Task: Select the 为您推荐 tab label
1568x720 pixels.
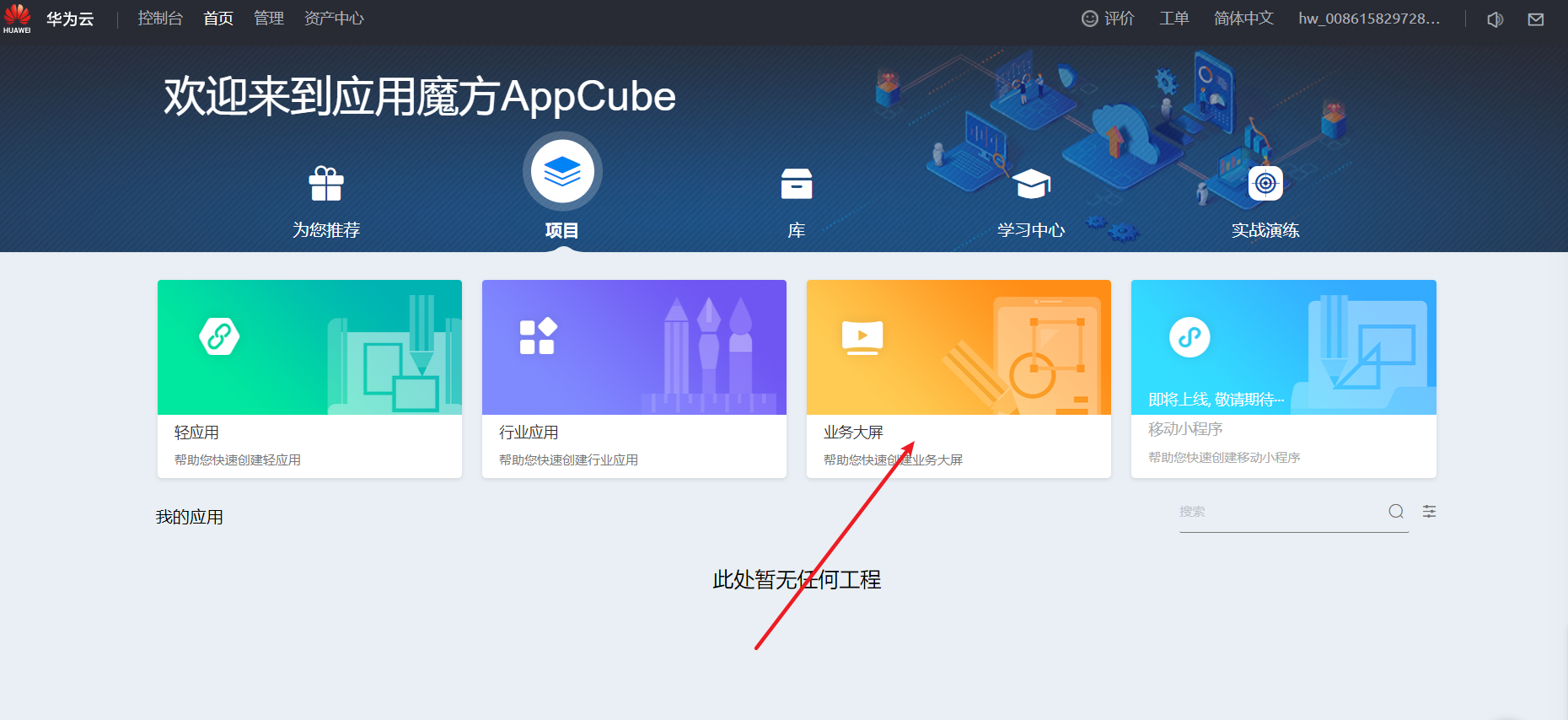Action: point(326,230)
